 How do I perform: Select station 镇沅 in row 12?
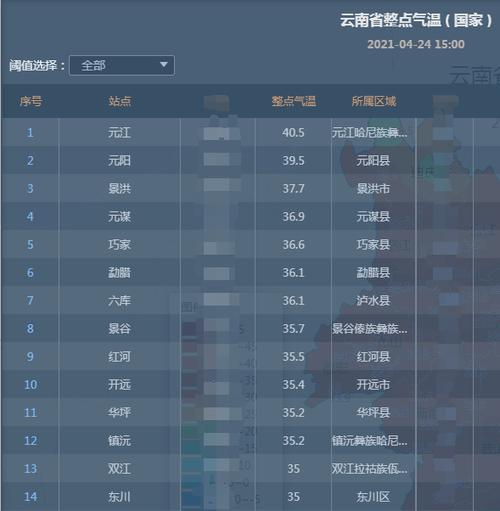pos(119,441)
